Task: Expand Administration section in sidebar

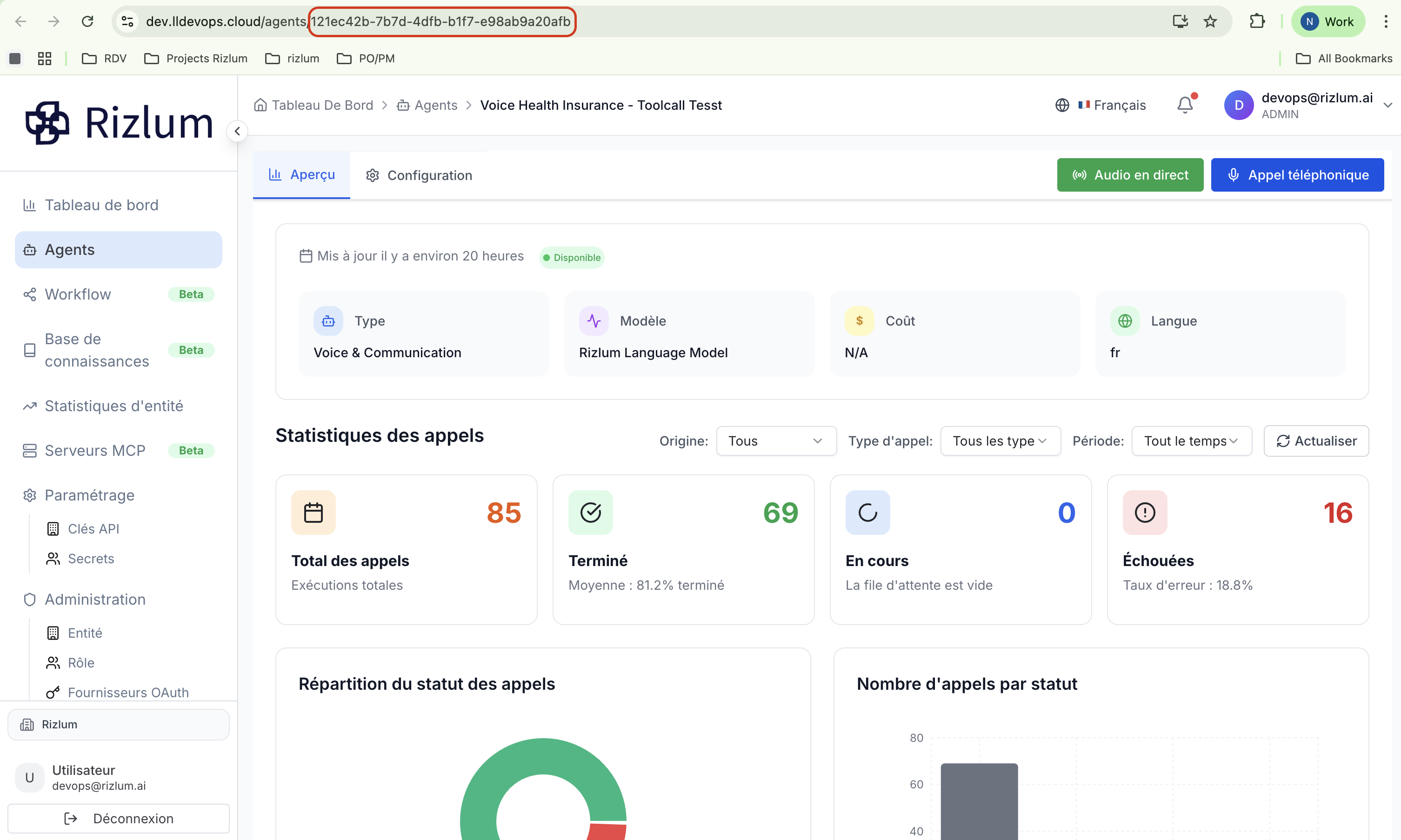Action: 118,600
